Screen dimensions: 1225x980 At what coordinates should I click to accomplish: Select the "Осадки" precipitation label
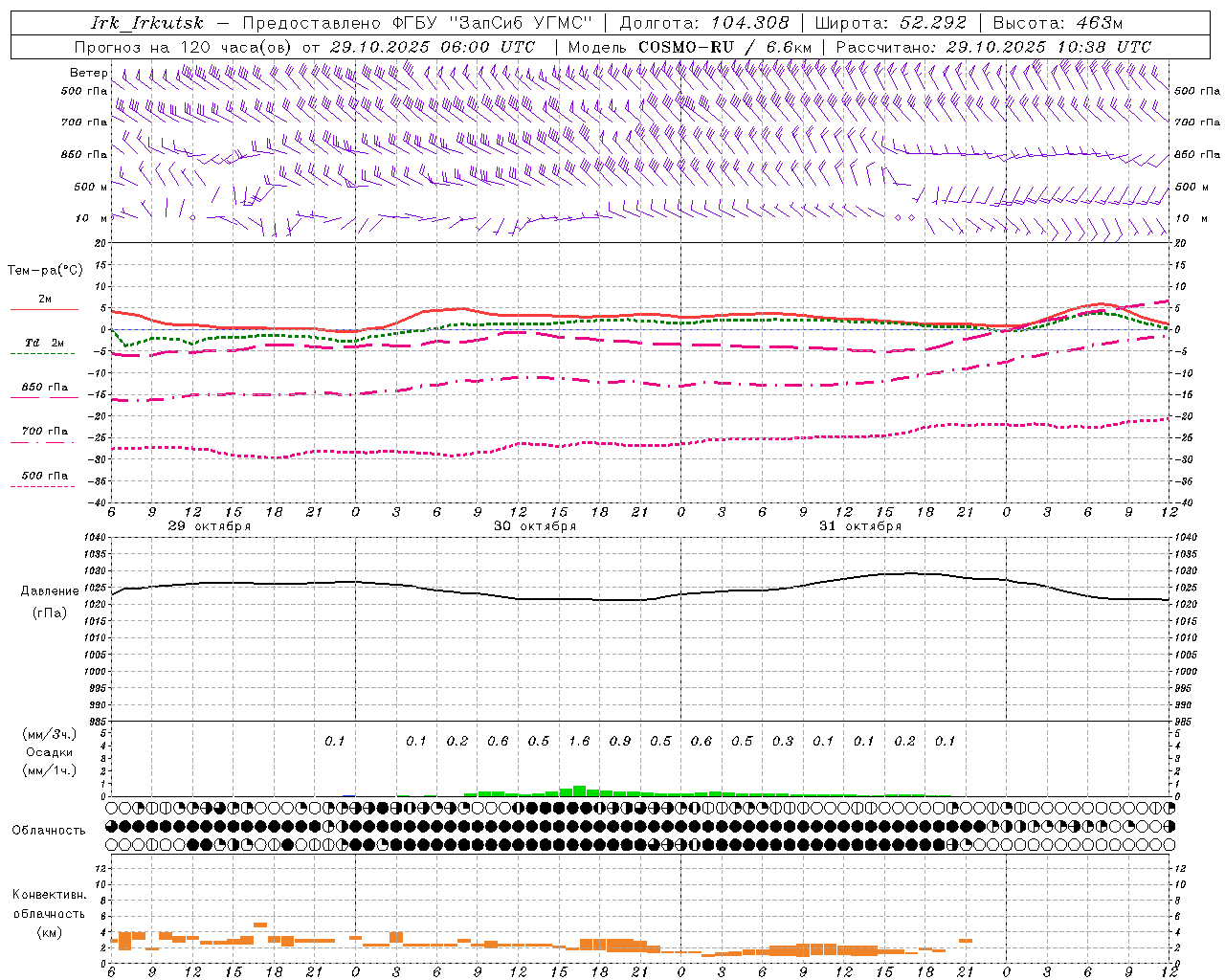(48, 752)
